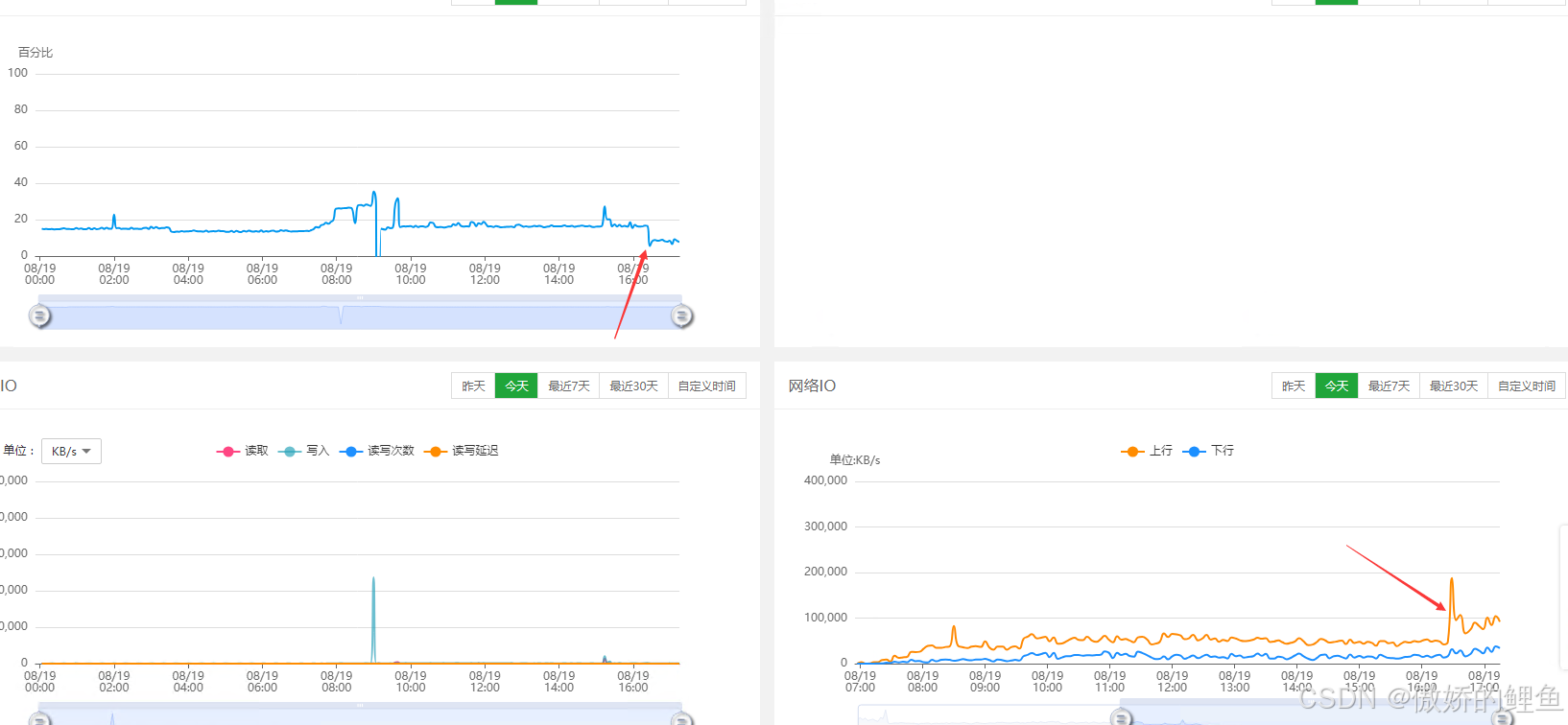1568x725 pixels.
Task: Click the 网络IO panel title
Action: 812,386
